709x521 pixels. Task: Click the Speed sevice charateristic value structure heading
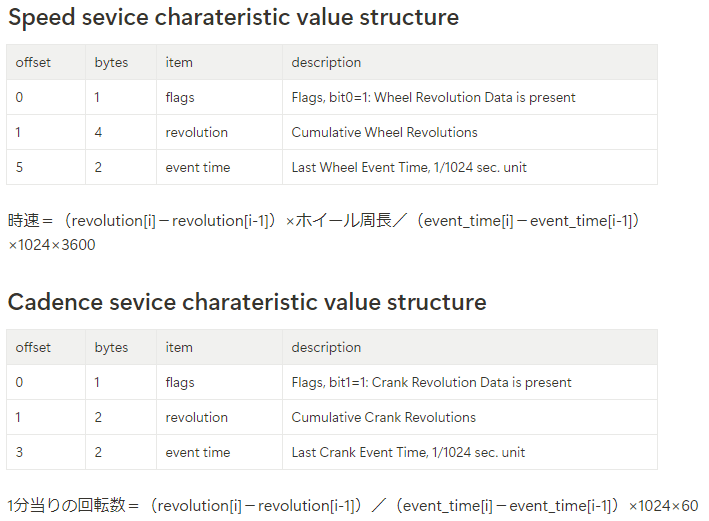coord(233,18)
